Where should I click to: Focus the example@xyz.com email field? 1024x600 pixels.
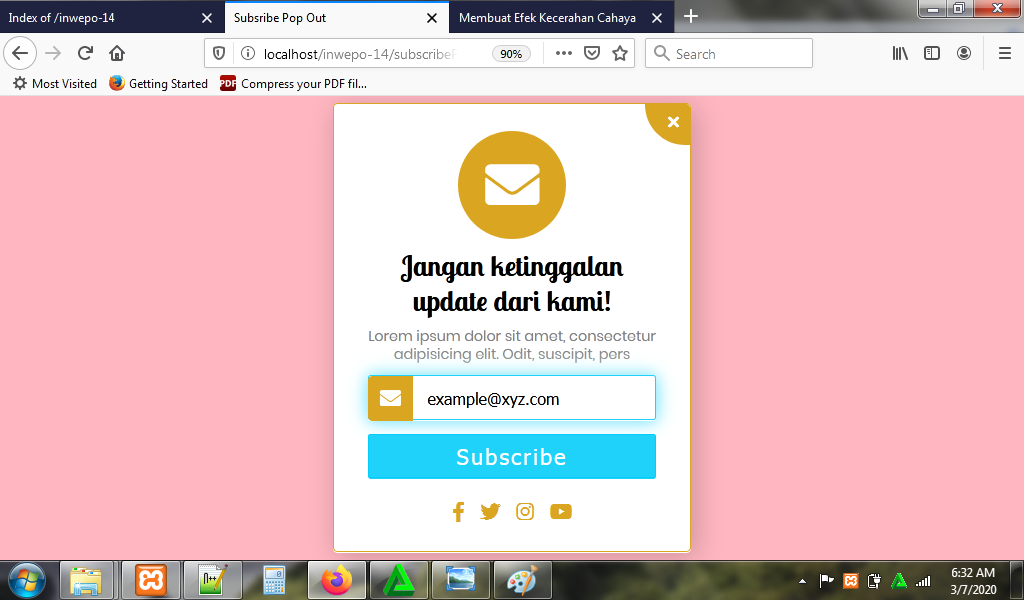[532, 399]
